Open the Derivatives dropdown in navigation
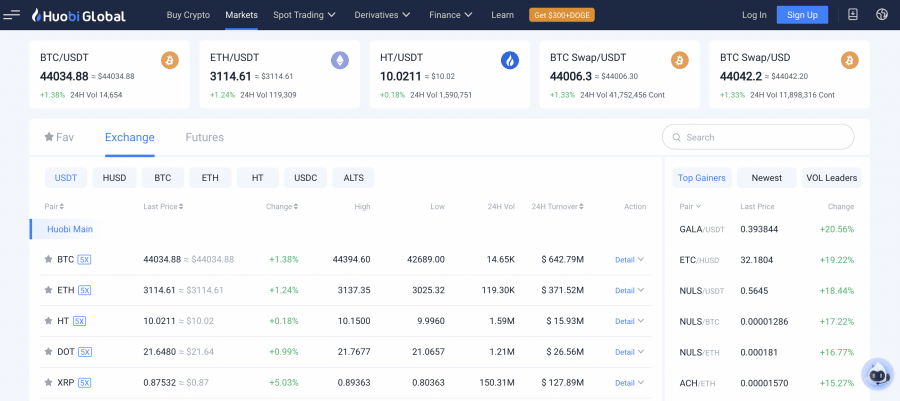The width and height of the screenshot is (900, 401). pos(384,15)
